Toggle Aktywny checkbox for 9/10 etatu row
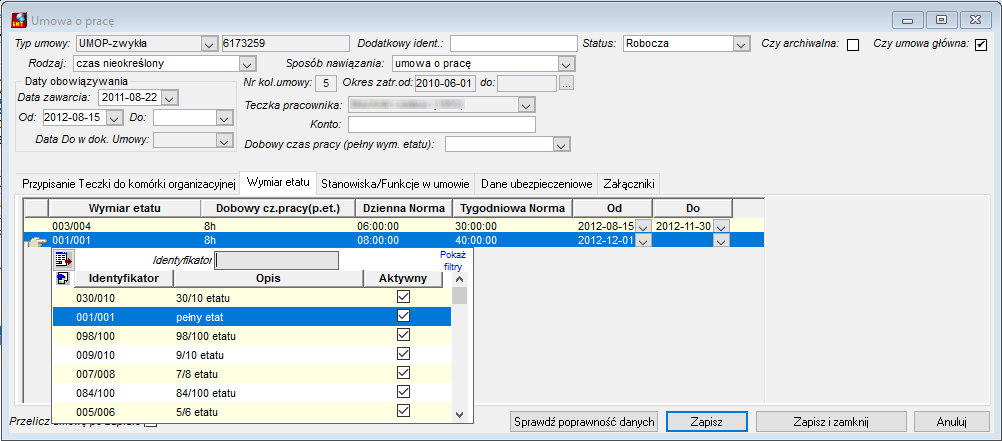Viewport: 1002px width, 441px height. (x=403, y=354)
